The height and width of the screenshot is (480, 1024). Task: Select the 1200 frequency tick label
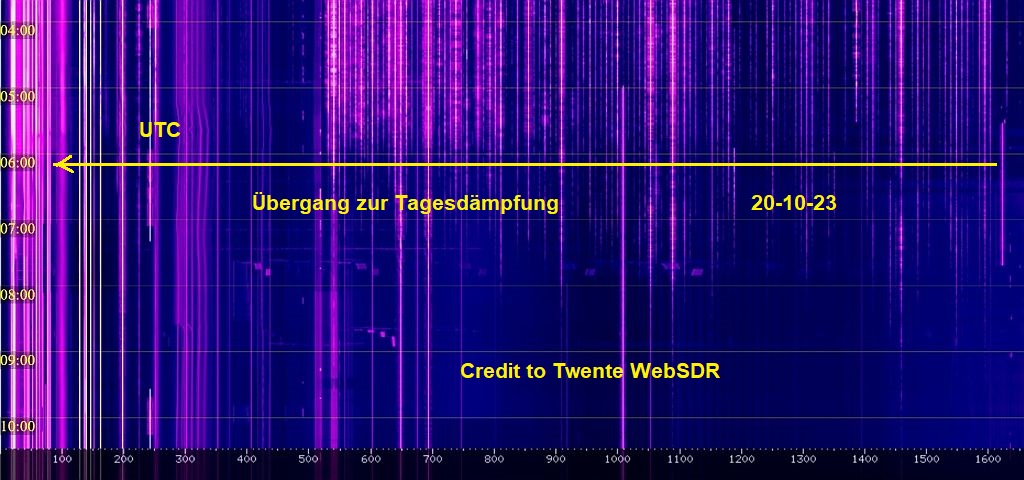coord(741,459)
